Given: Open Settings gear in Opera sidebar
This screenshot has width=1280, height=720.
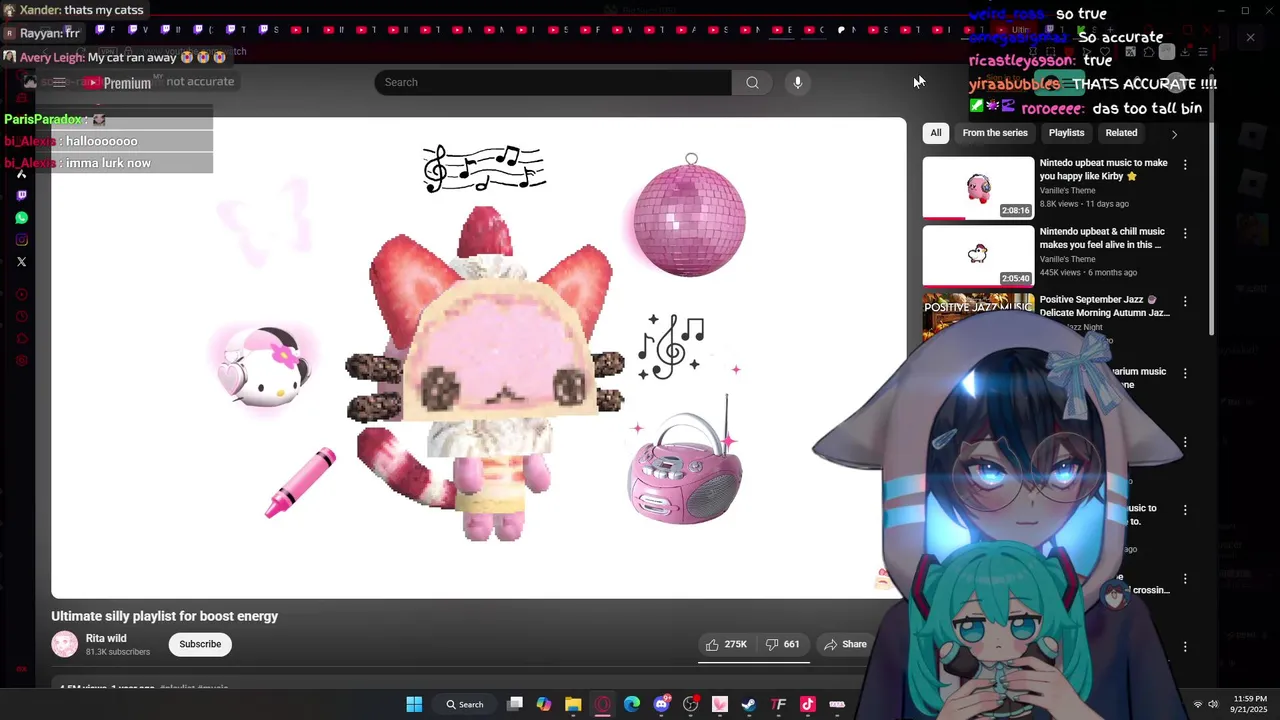Looking at the screenshot, I should point(22,360).
